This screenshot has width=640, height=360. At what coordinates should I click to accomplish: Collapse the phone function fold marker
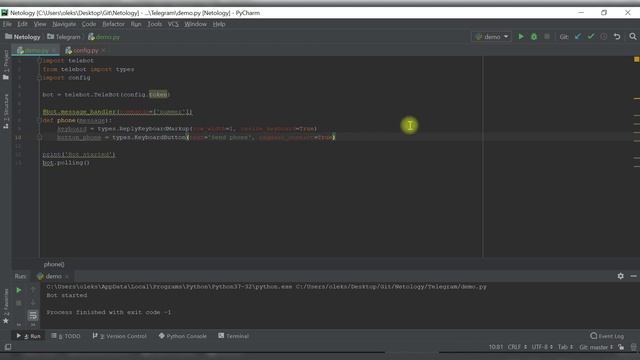click(x=40, y=120)
